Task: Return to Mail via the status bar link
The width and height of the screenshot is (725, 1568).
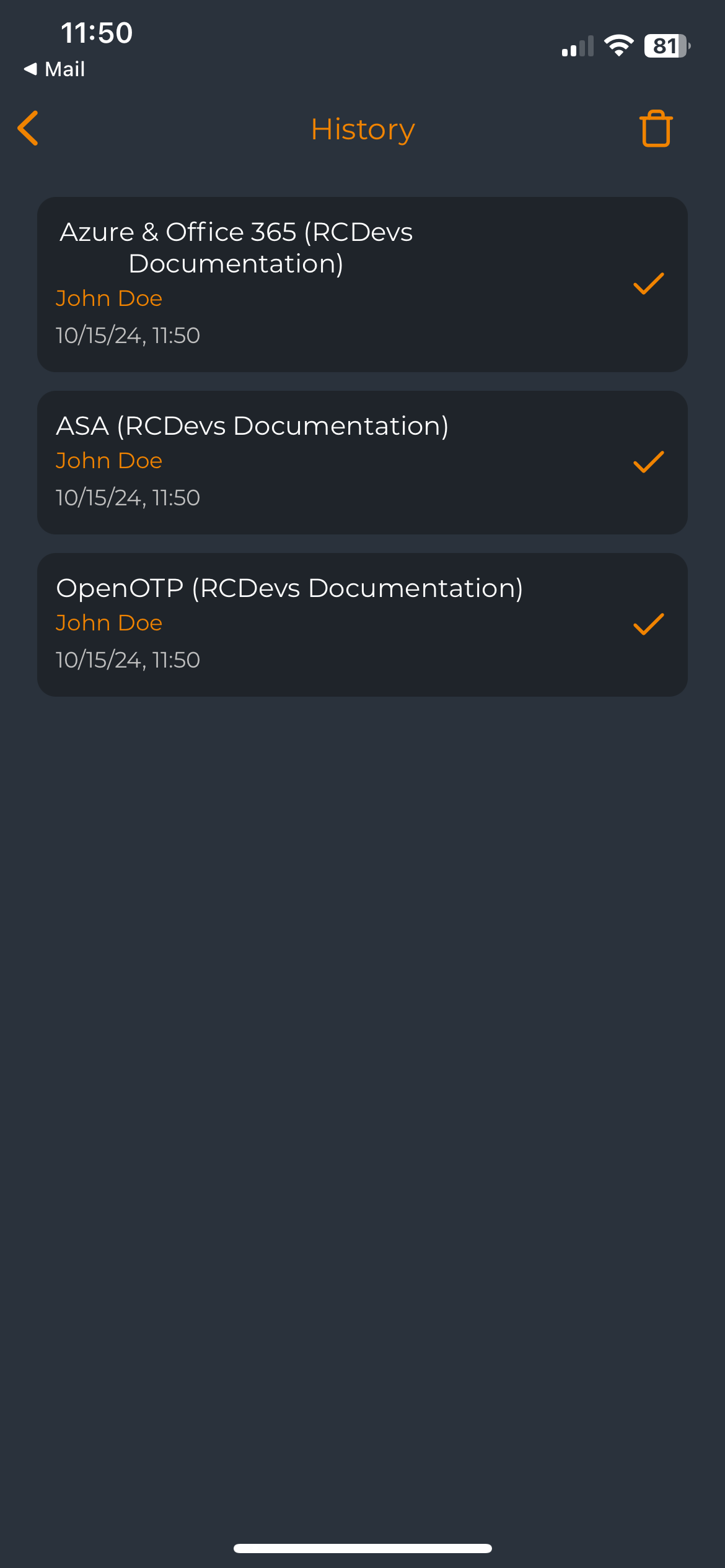Action: [x=55, y=69]
